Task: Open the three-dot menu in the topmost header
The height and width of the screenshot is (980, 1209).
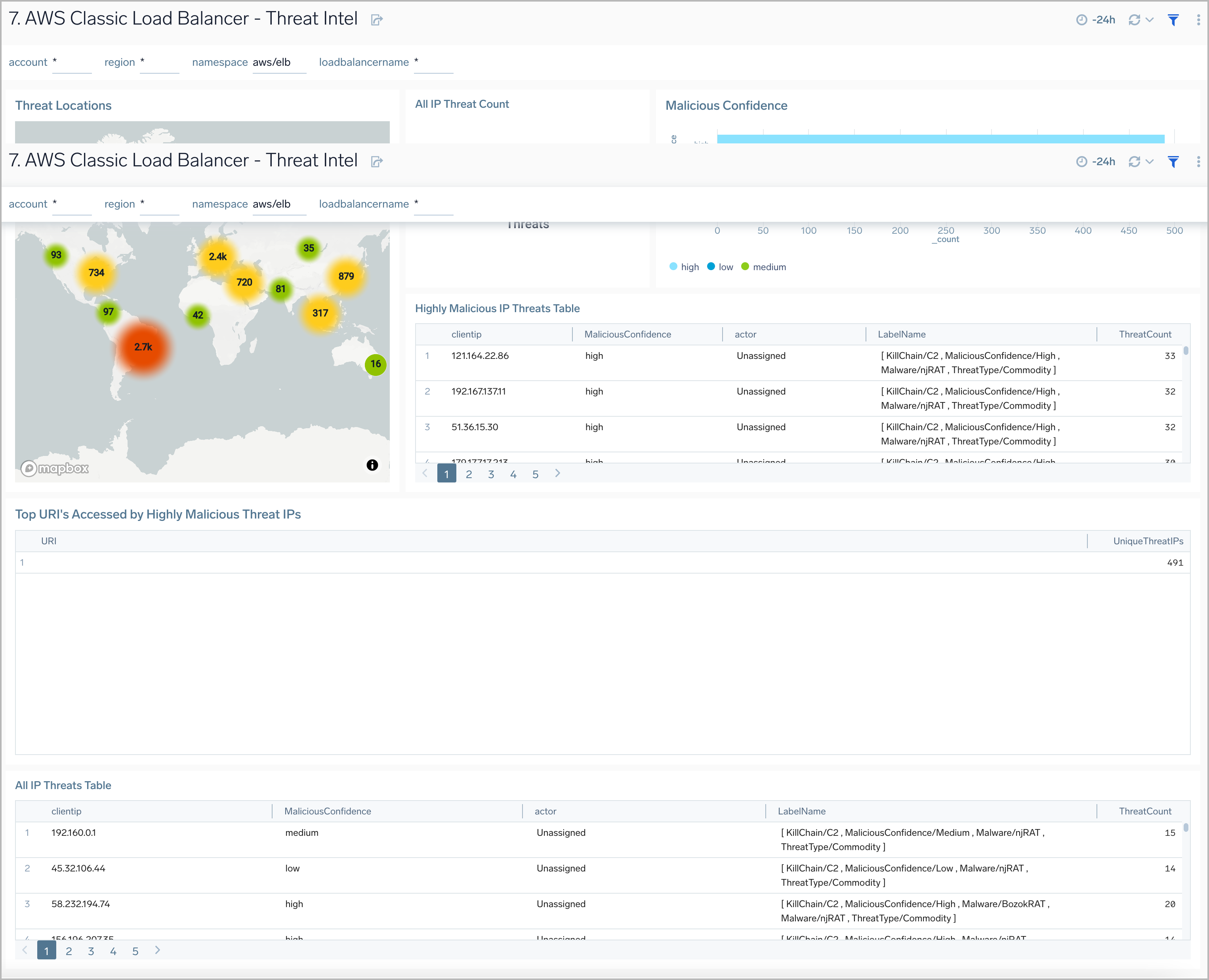Action: [1198, 20]
